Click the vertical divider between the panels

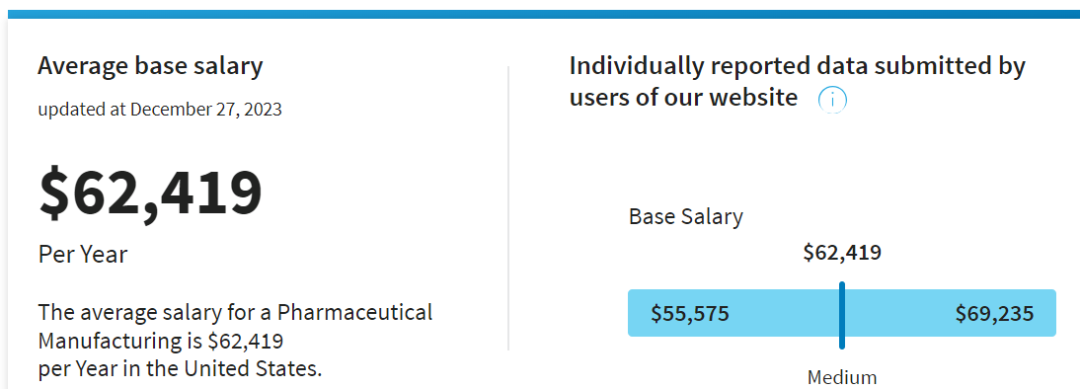point(508,209)
